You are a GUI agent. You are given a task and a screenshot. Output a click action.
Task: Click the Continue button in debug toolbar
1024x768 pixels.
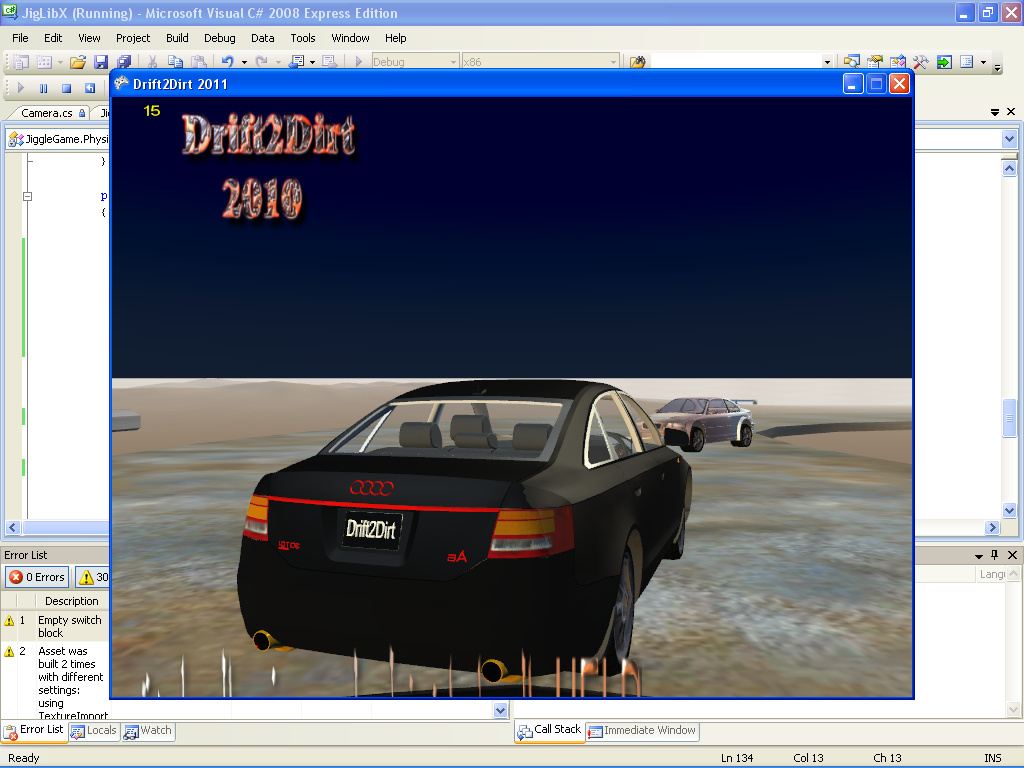tap(21, 88)
